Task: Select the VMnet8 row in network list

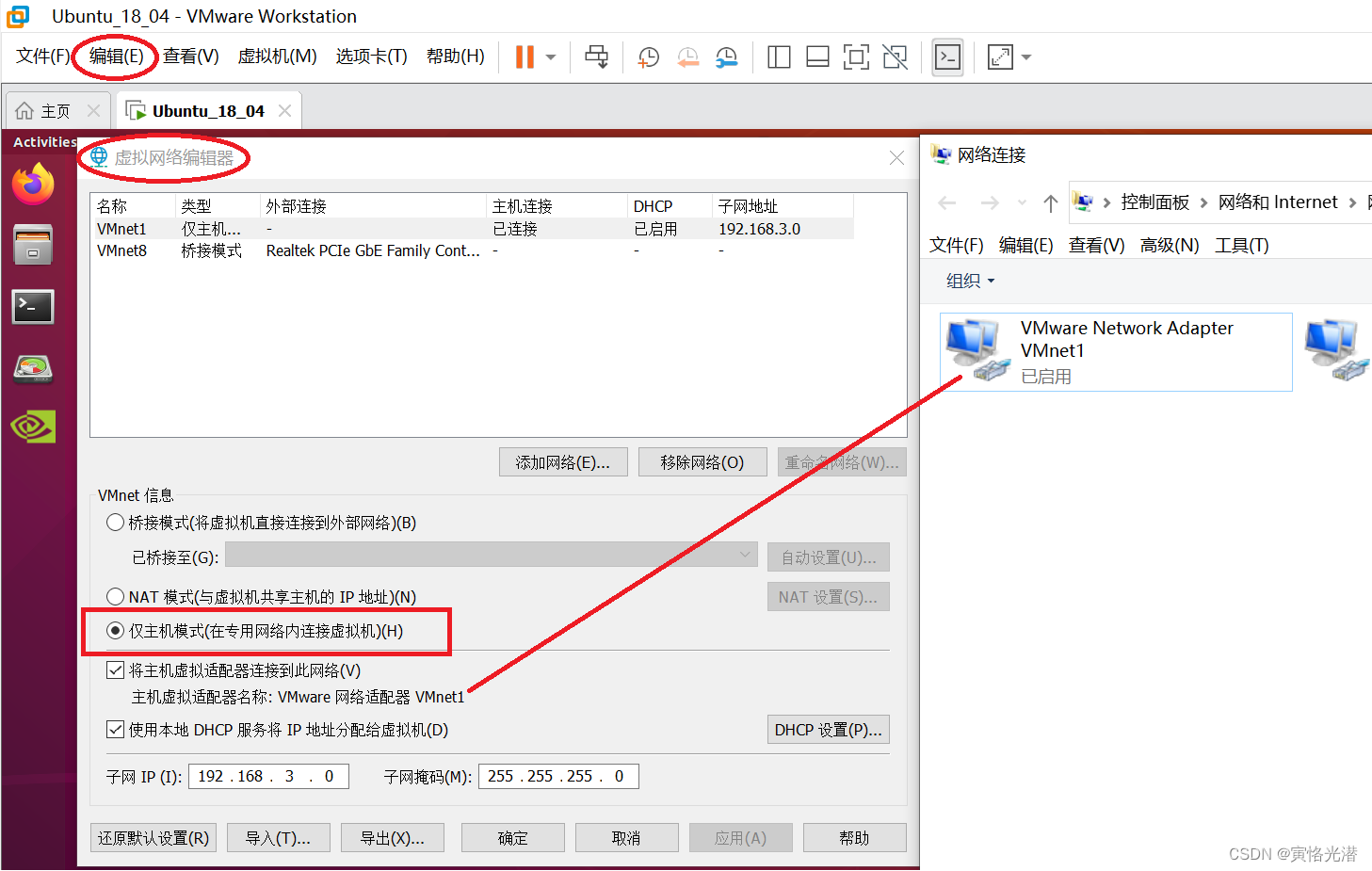Action: [x=122, y=250]
